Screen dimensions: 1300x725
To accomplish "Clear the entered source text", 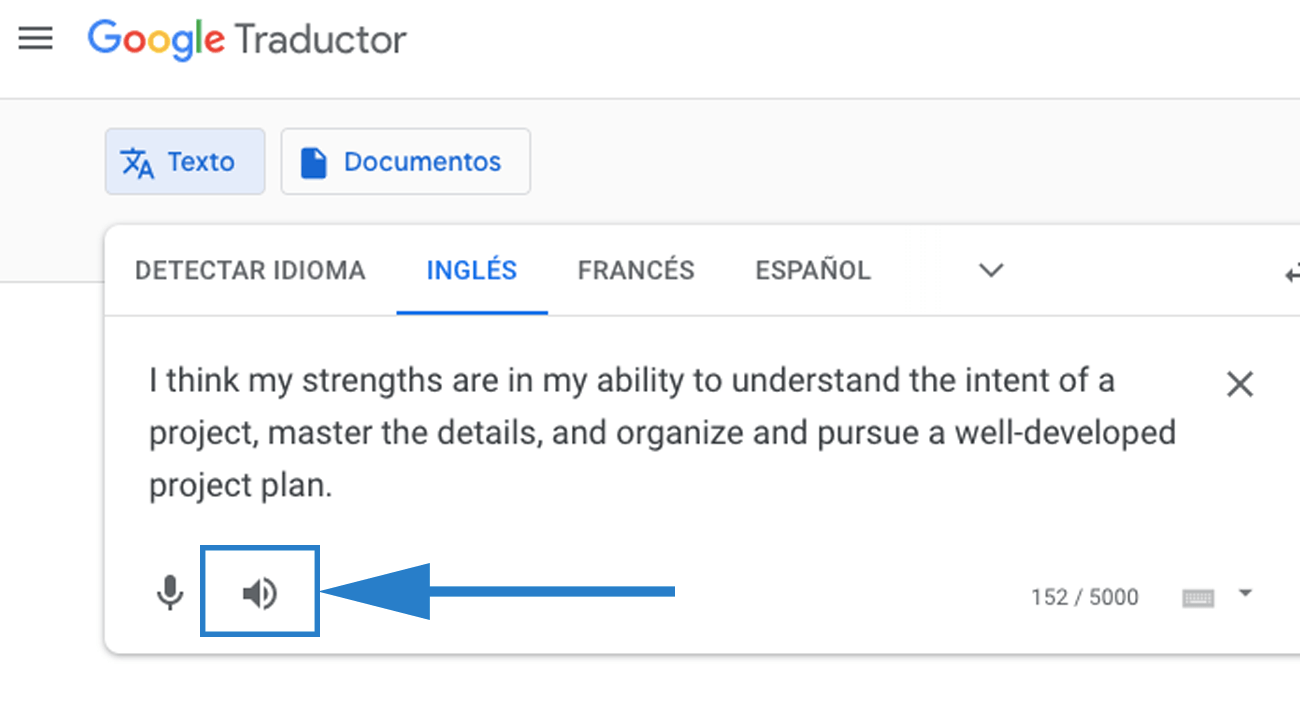I will (1240, 383).
